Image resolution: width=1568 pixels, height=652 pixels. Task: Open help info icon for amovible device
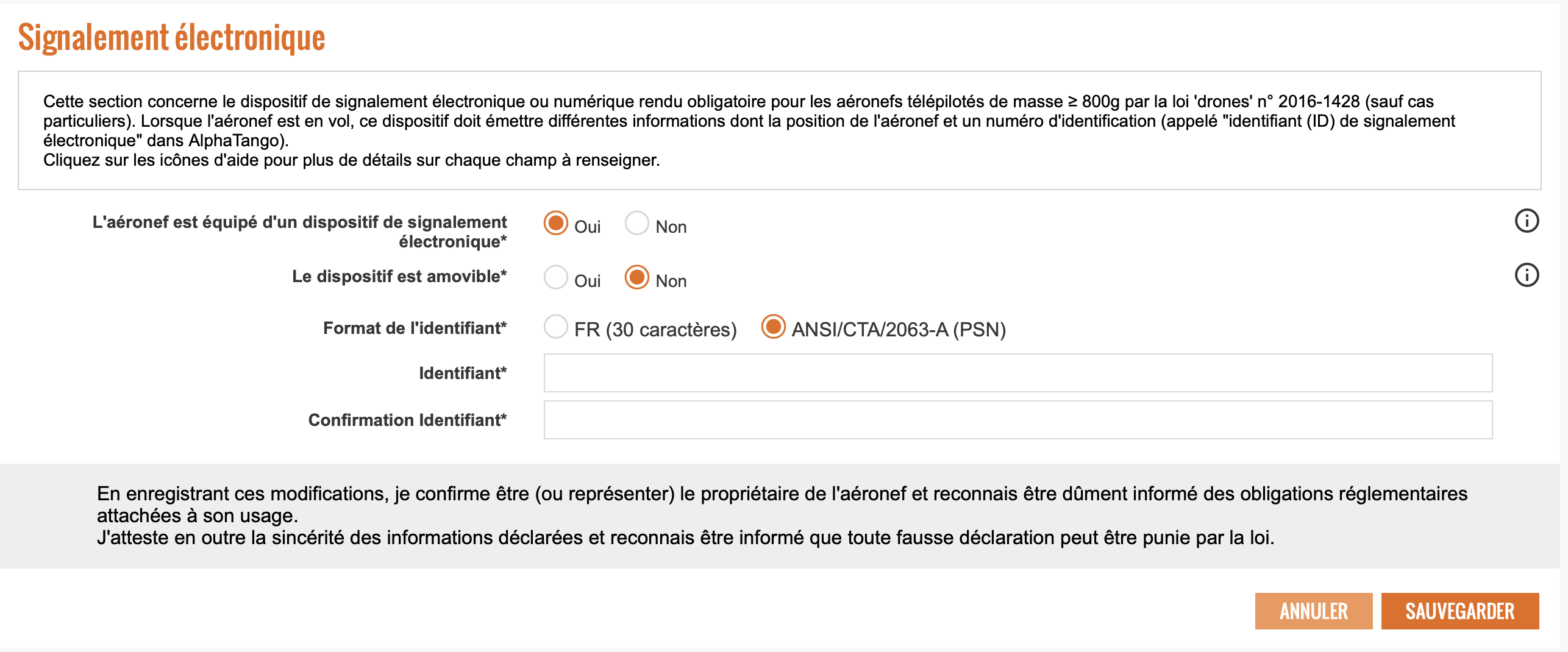click(x=1527, y=275)
